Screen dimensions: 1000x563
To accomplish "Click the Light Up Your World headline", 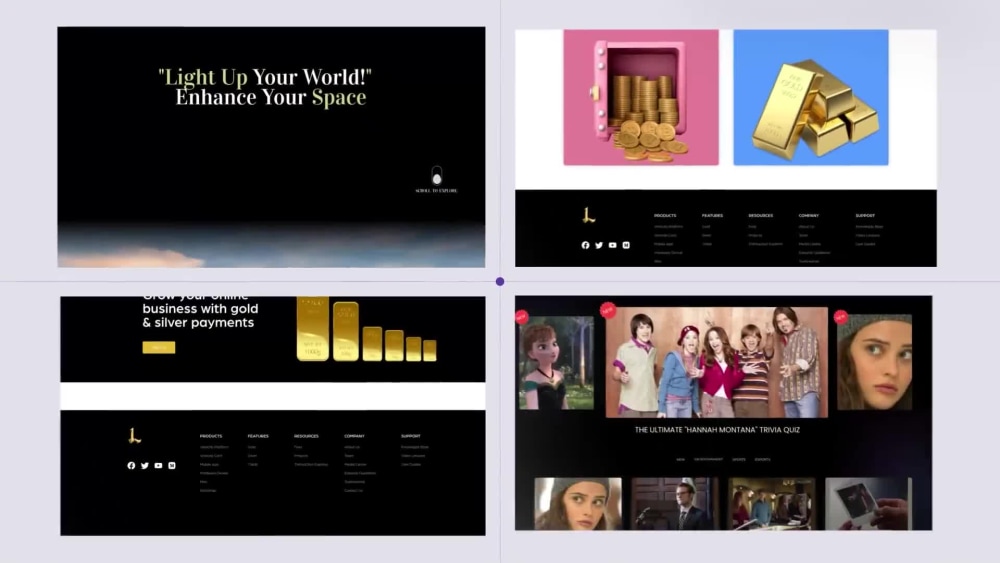I will (265, 87).
